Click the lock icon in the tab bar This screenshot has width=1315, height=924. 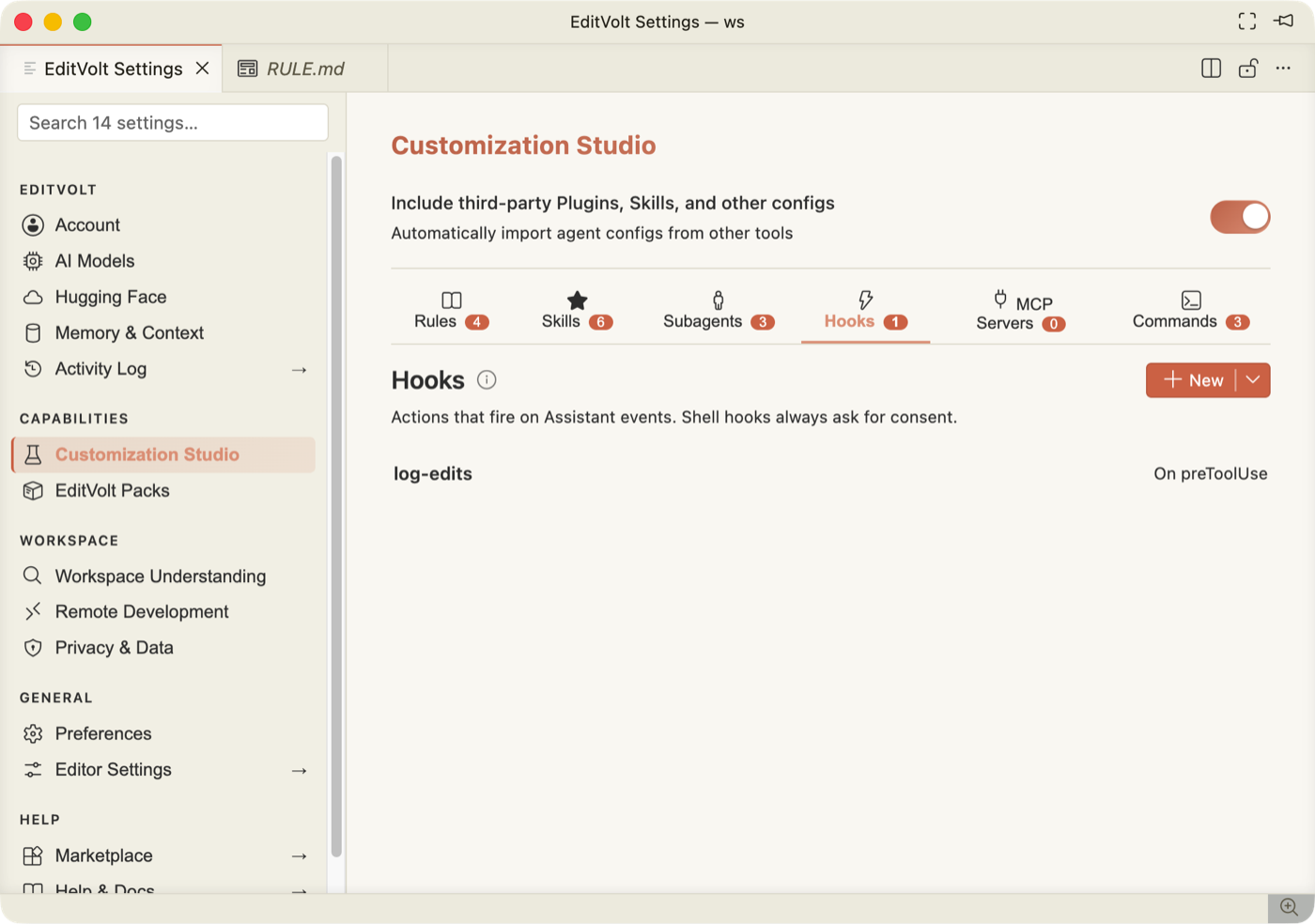point(1248,69)
